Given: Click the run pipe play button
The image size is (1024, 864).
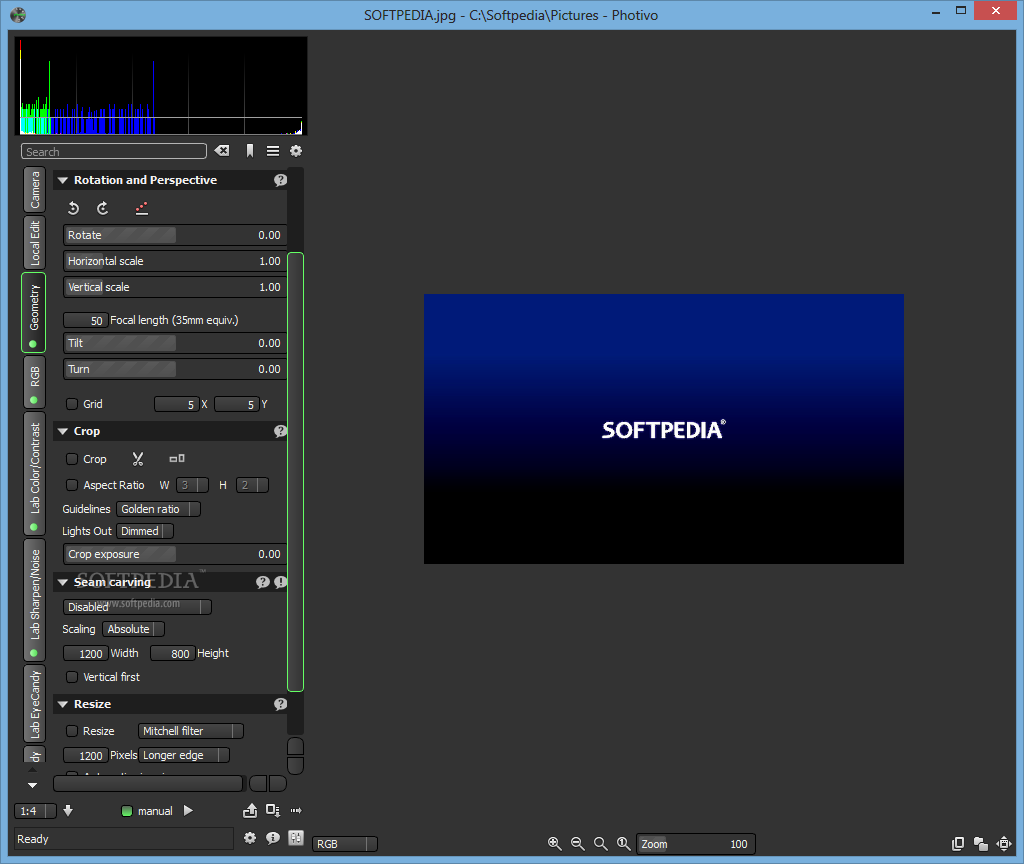Looking at the screenshot, I should click(188, 810).
